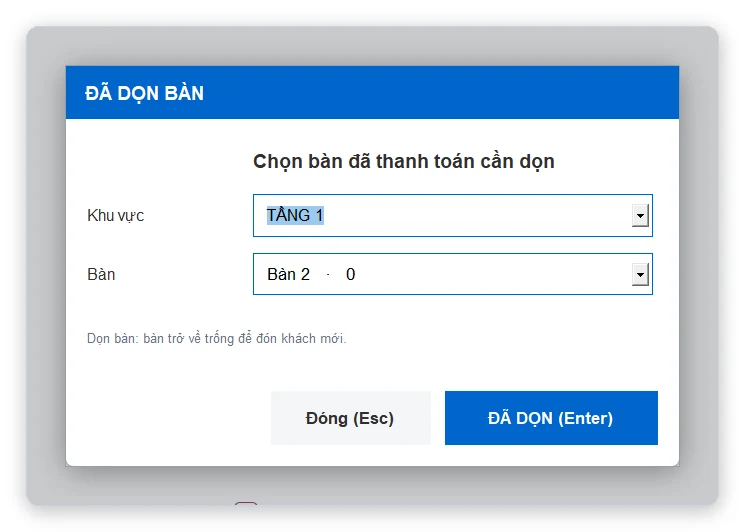The width and height of the screenshot is (745, 532).
Task: Click the Đóng (Esc) button
Action: click(x=351, y=418)
